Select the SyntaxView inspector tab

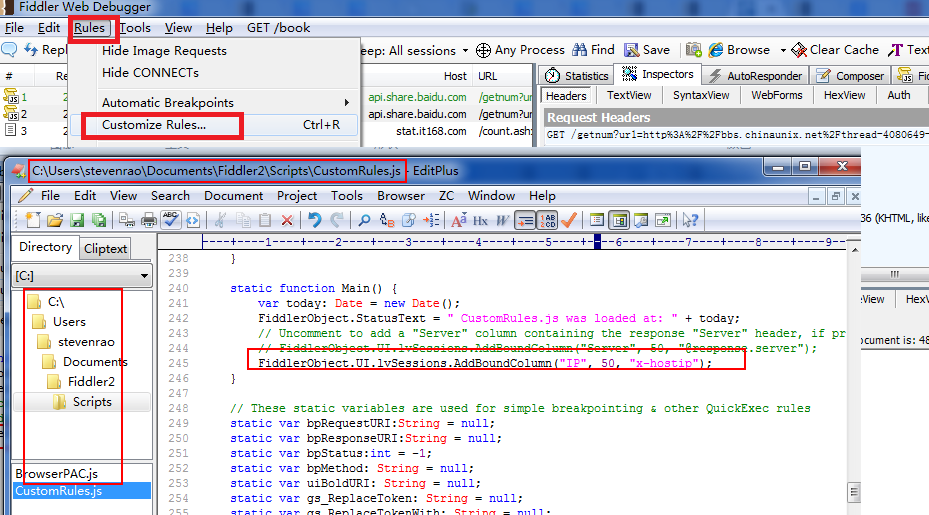(x=701, y=95)
